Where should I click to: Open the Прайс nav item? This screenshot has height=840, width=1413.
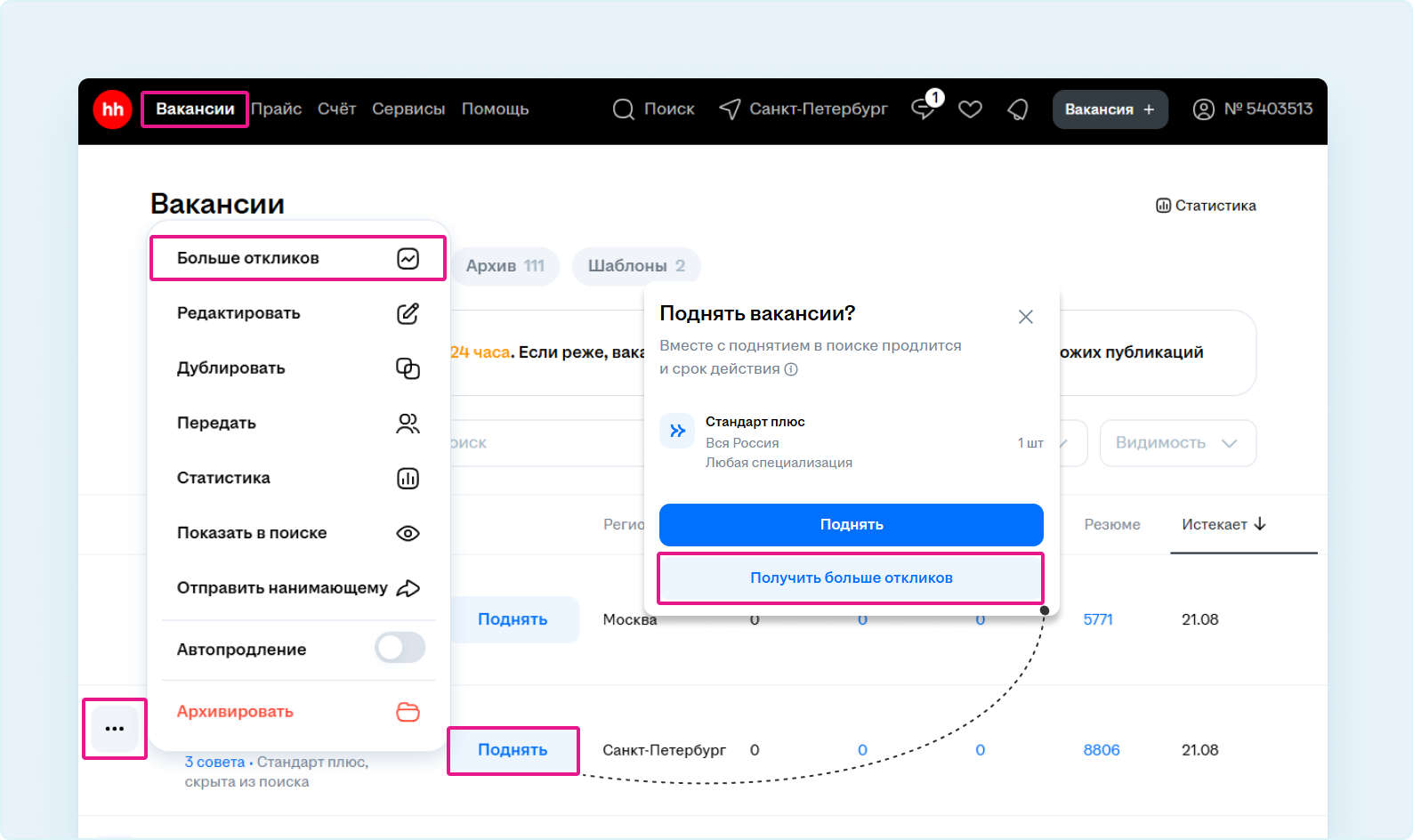click(x=277, y=109)
